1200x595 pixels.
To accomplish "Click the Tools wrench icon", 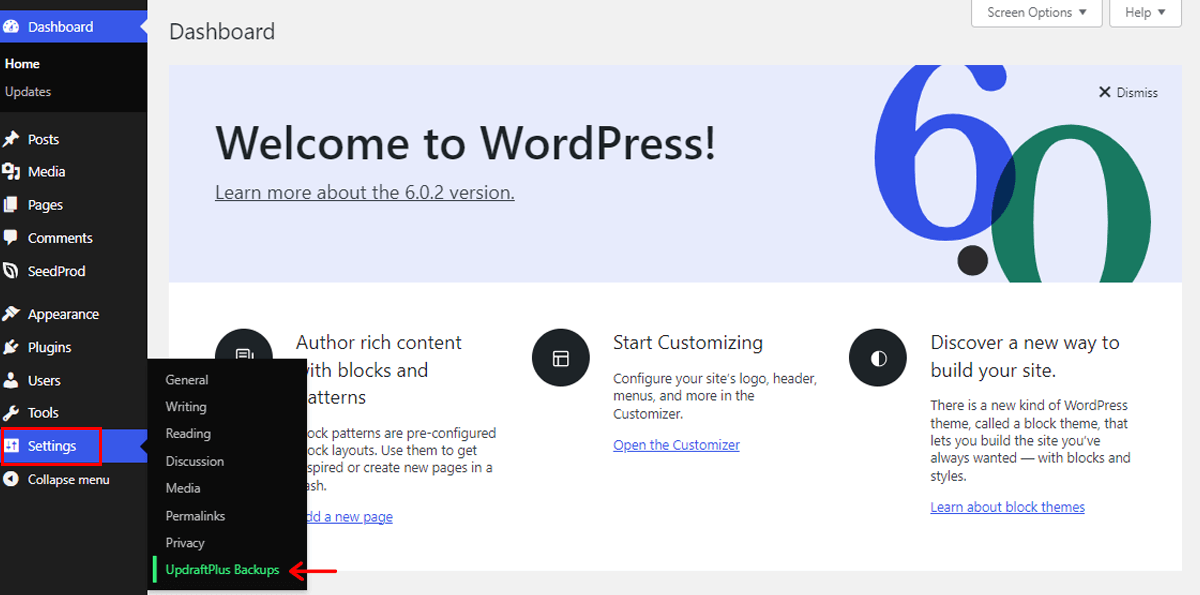I will (x=11, y=413).
